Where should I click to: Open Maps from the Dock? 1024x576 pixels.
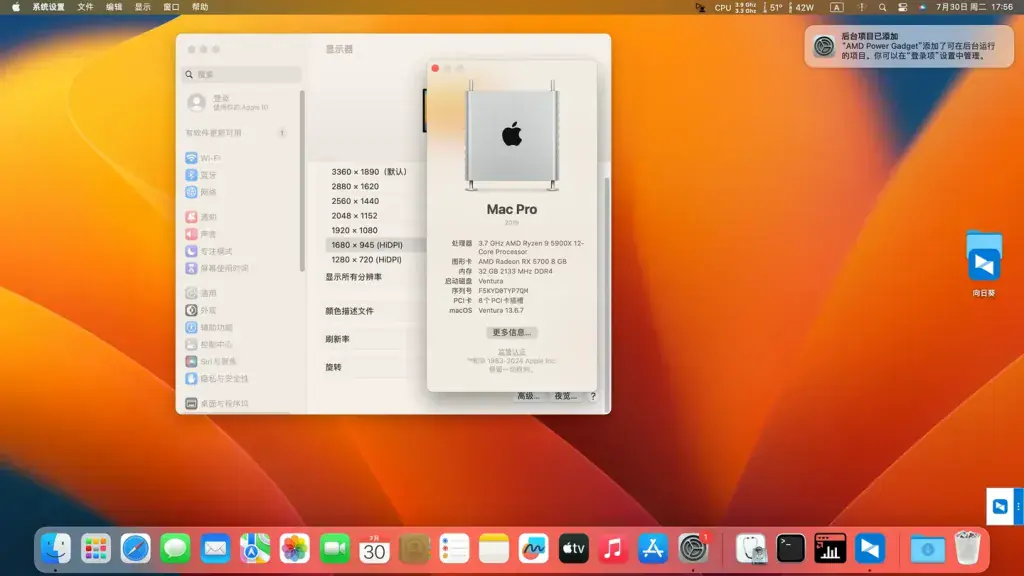255,549
